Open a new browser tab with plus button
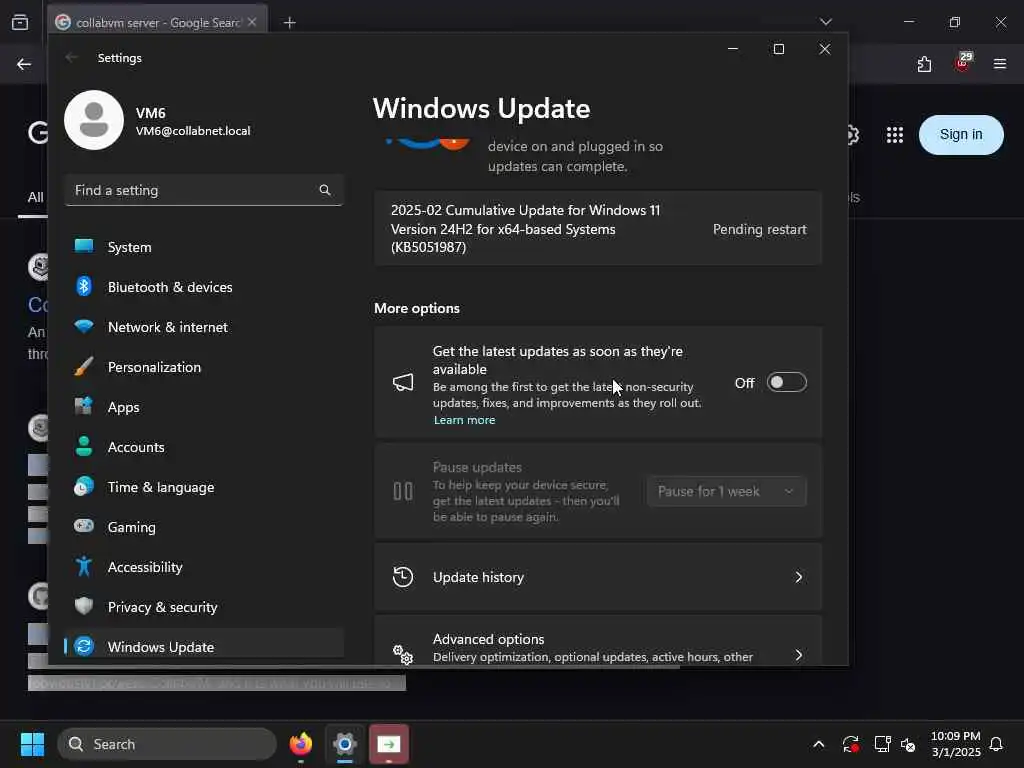Screen dimensions: 1024x768 pos(289,22)
